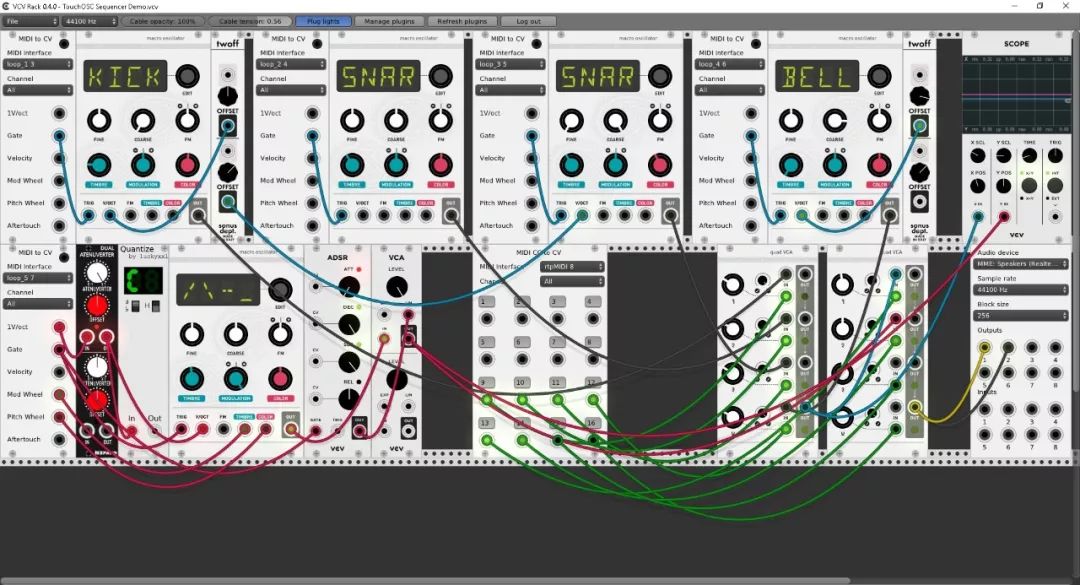Toggle Quantize H switch
The width and height of the screenshot is (1080, 585).
(156, 306)
